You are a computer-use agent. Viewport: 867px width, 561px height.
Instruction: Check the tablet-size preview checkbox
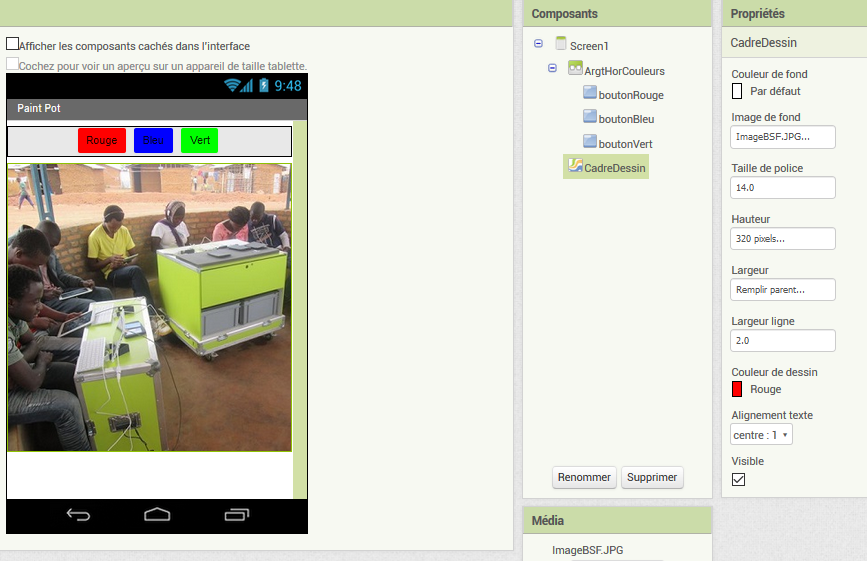(12, 64)
